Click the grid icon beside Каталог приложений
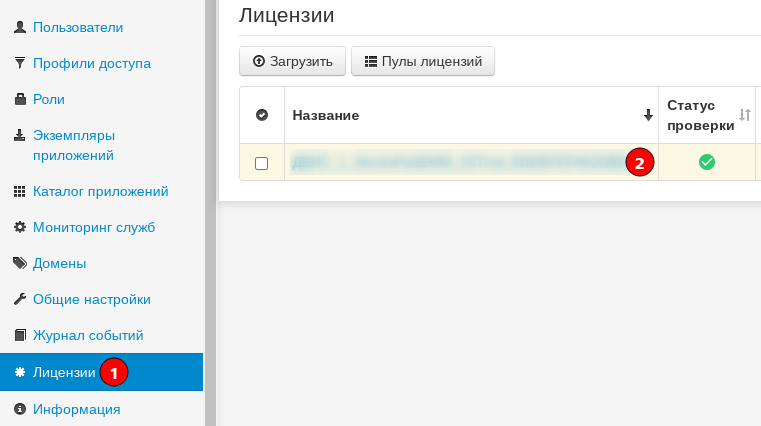Viewport: 761px width, 426px height. [x=19, y=191]
